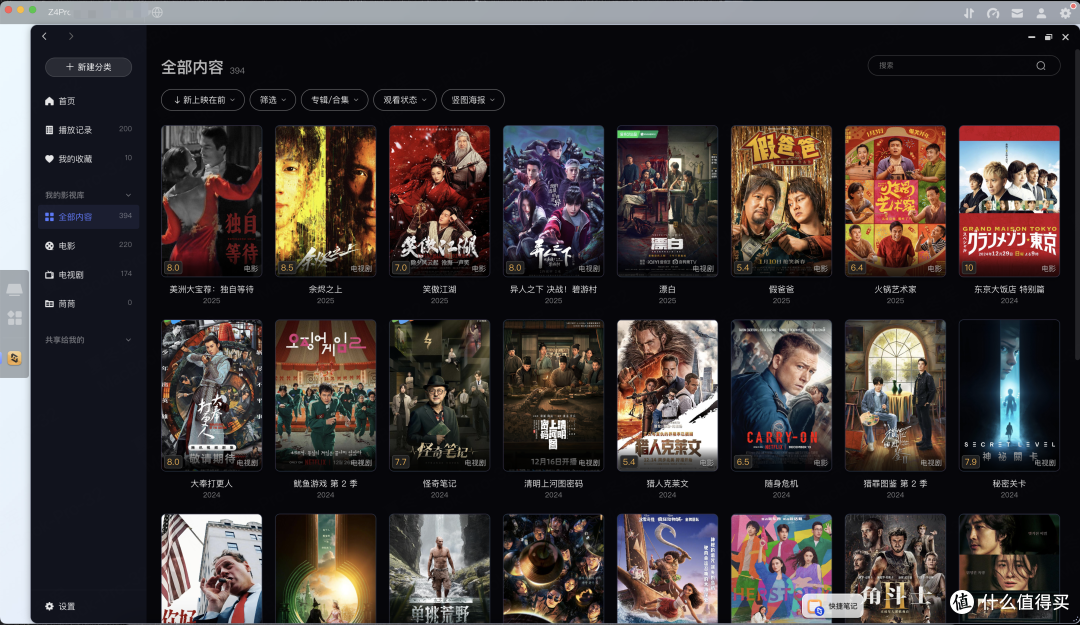
Task: Open the gear settings icon in top bar
Action: click(x=1066, y=13)
